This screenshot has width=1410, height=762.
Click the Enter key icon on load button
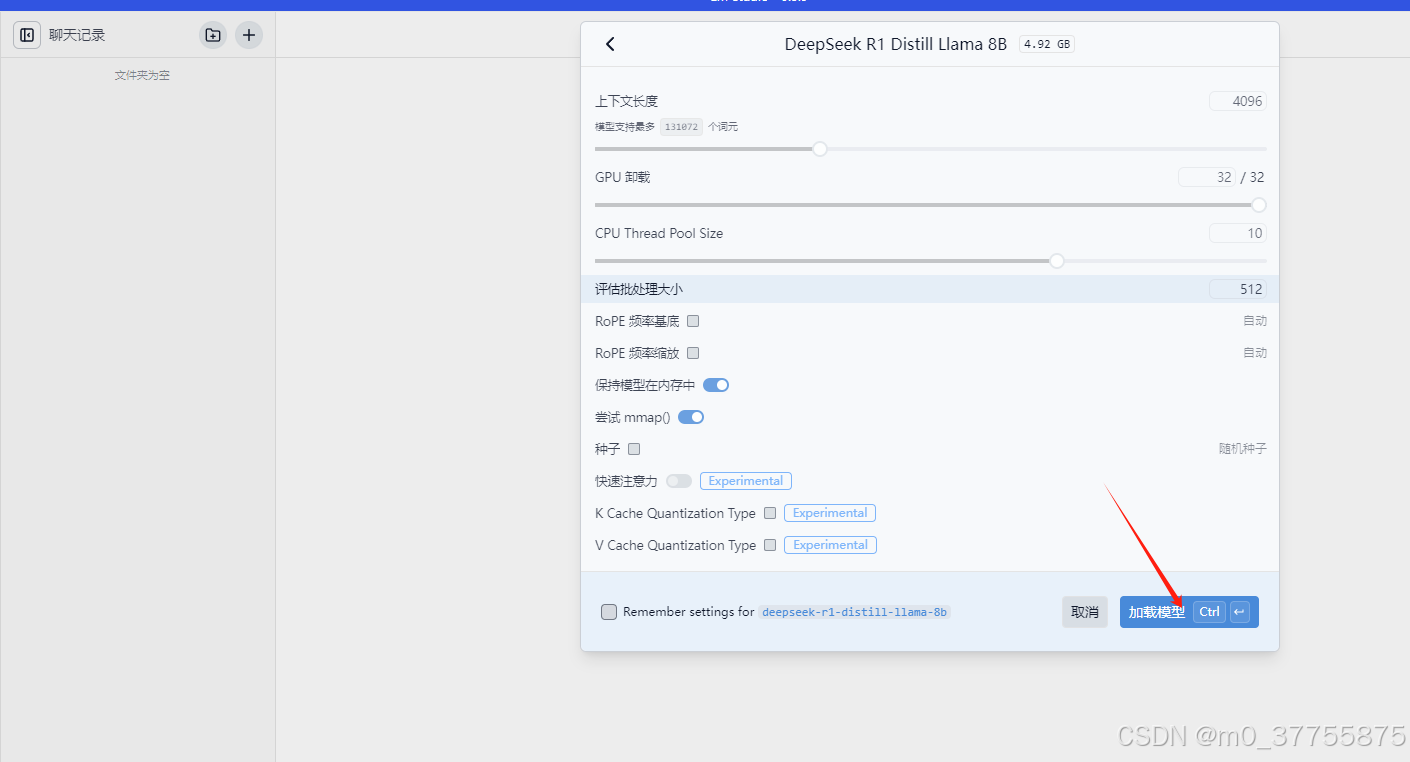tap(1240, 612)
